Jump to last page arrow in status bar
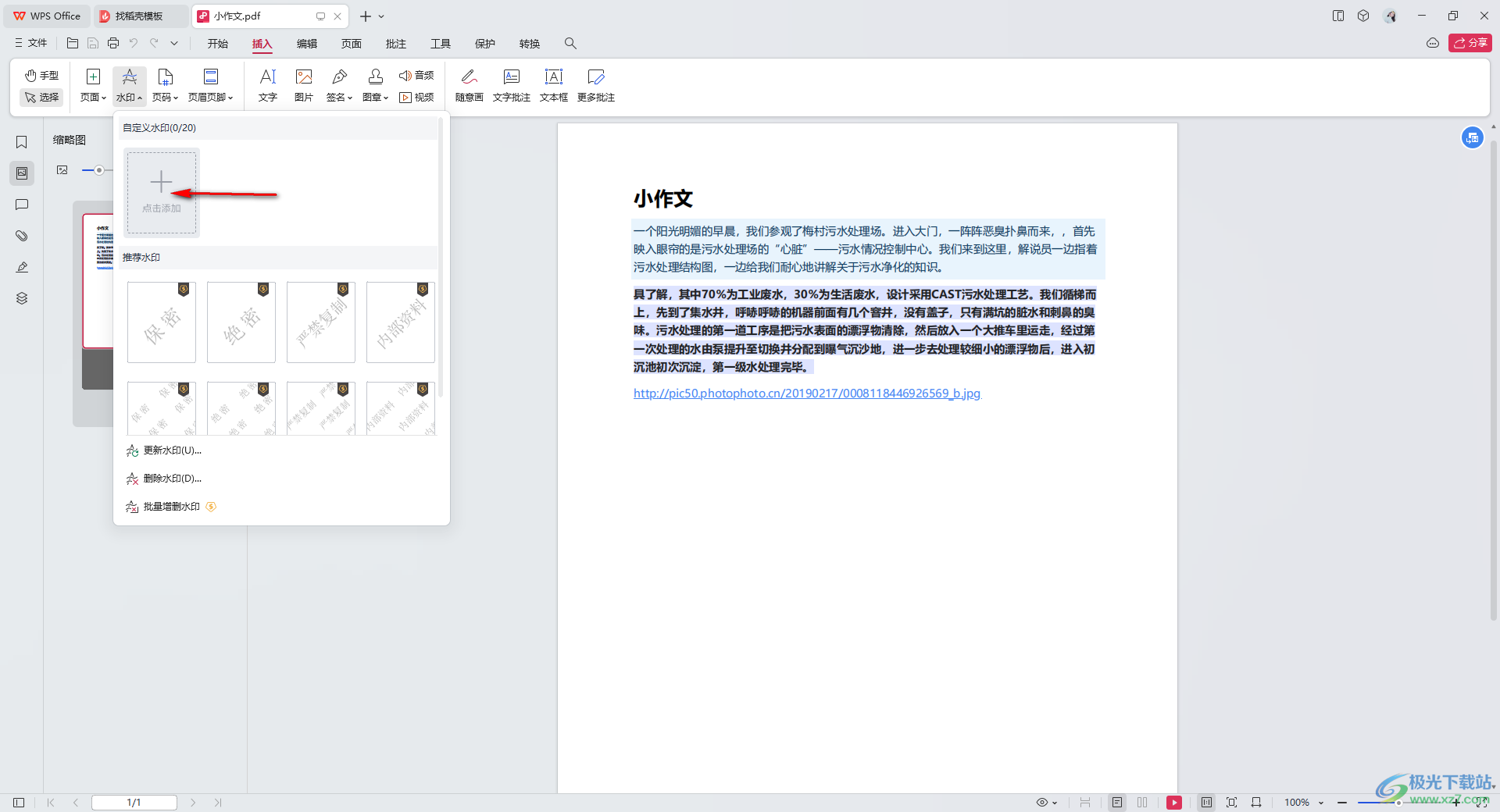The image size is (1500, 812). (x=218, y=803)
